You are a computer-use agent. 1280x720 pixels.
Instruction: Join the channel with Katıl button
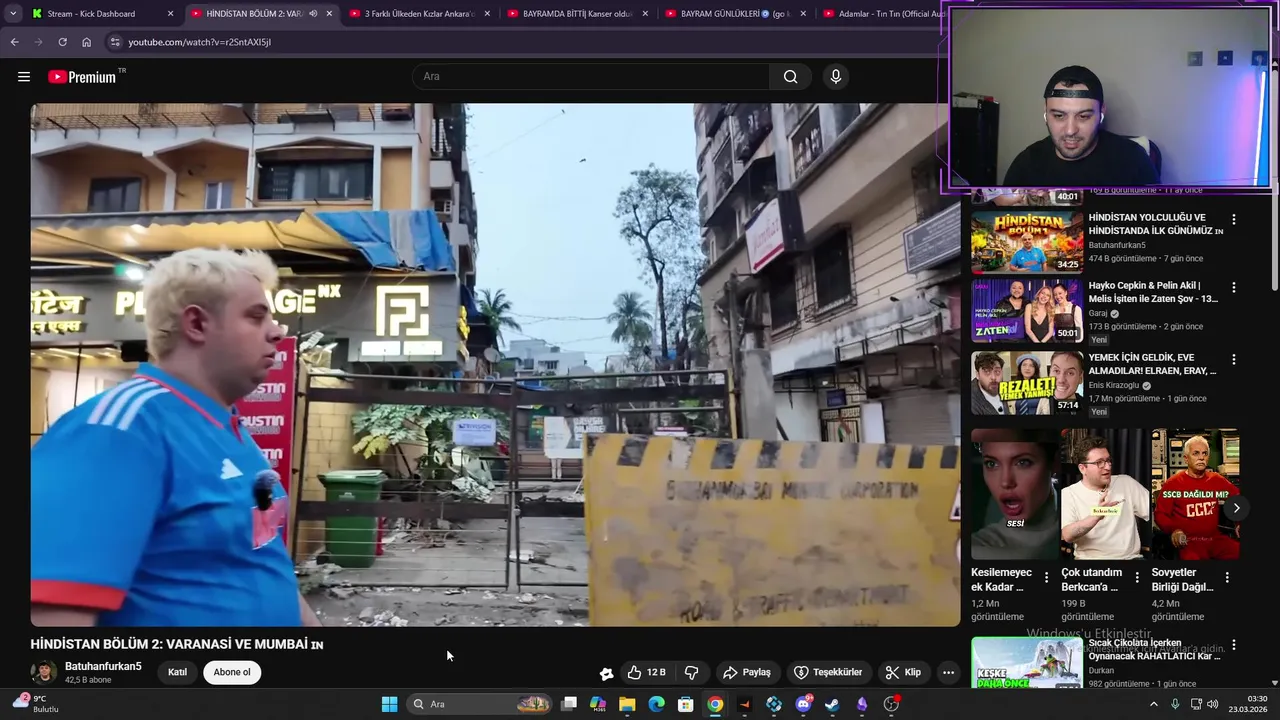tap(177, 672)
